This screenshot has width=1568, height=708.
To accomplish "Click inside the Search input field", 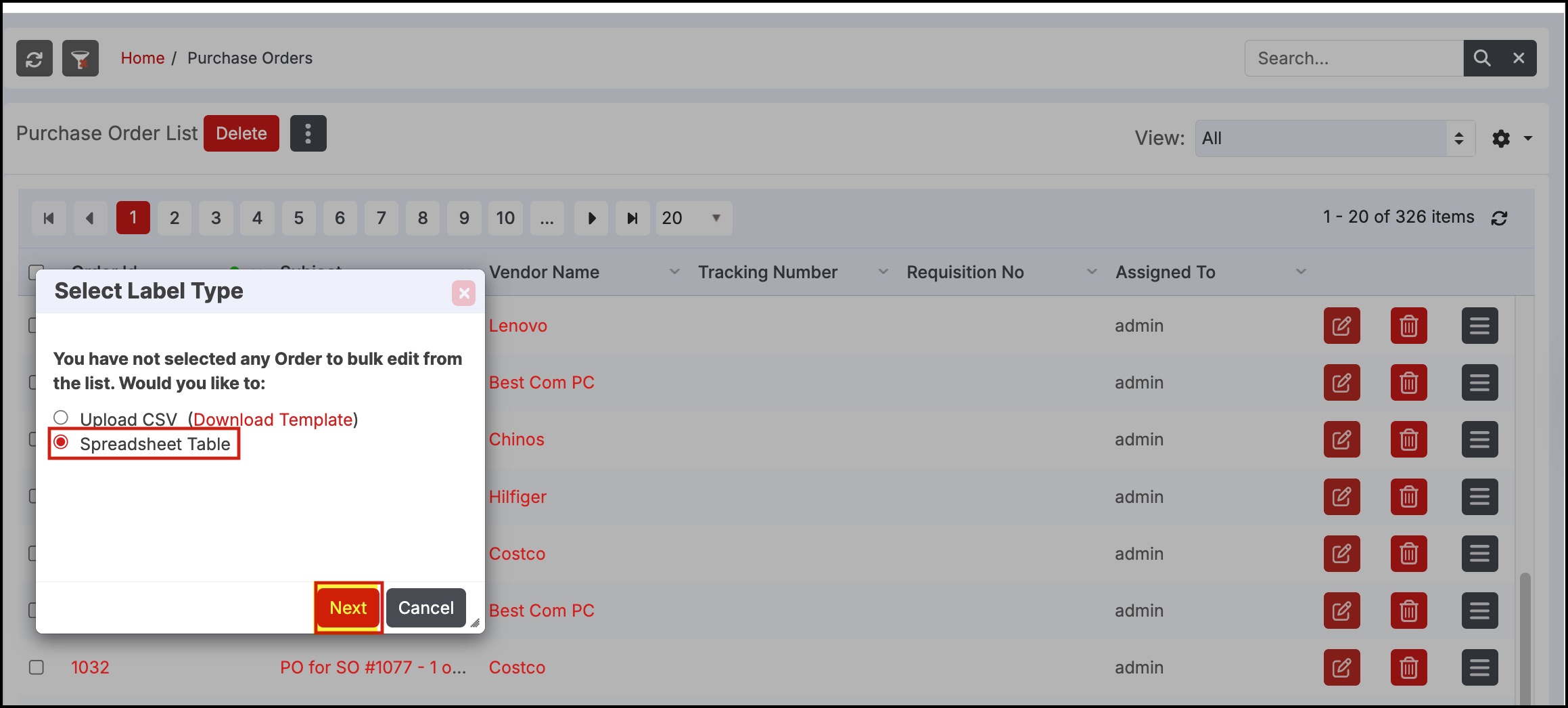I will click(x=1354, y=58).
